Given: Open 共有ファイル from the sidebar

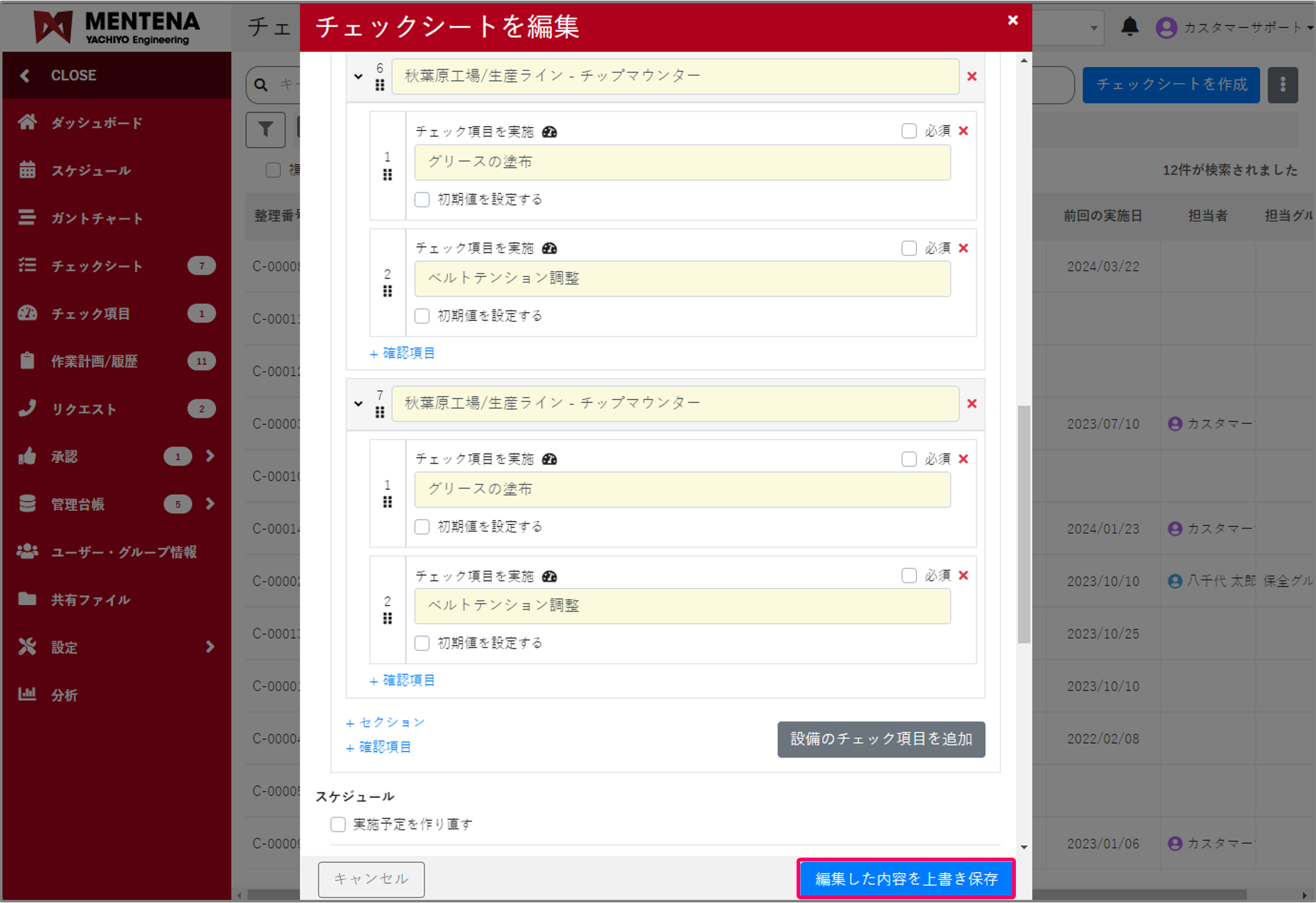Looking at the screenshot, I should (x=90, y=599).
